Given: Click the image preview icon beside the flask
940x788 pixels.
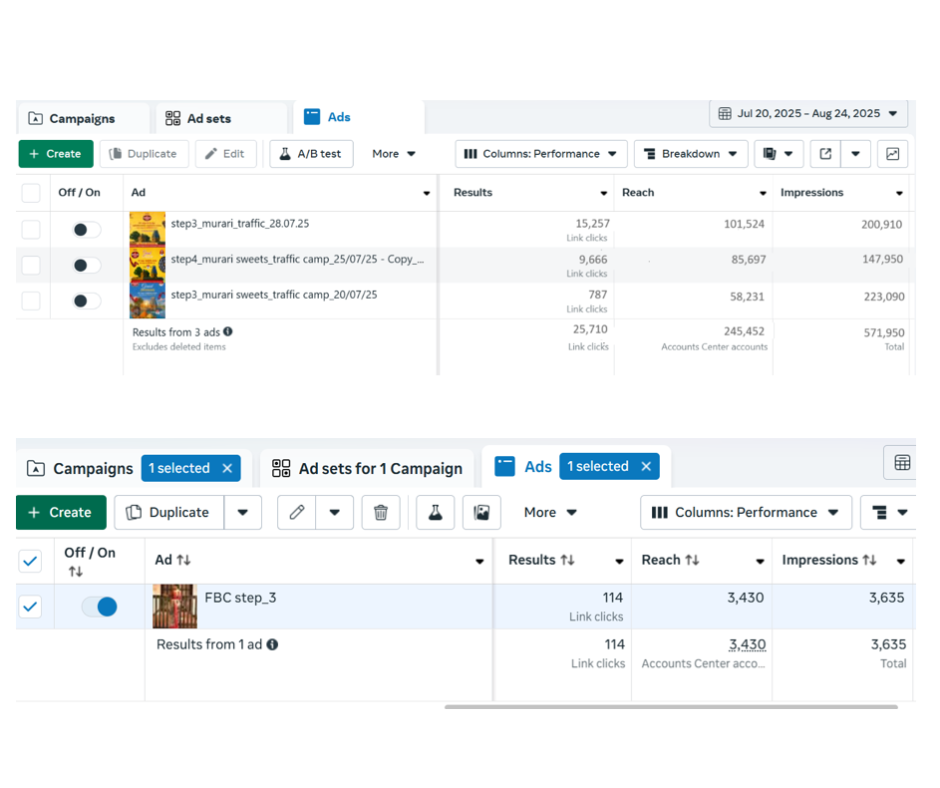Looking at the screenshot, I should 482,512.
